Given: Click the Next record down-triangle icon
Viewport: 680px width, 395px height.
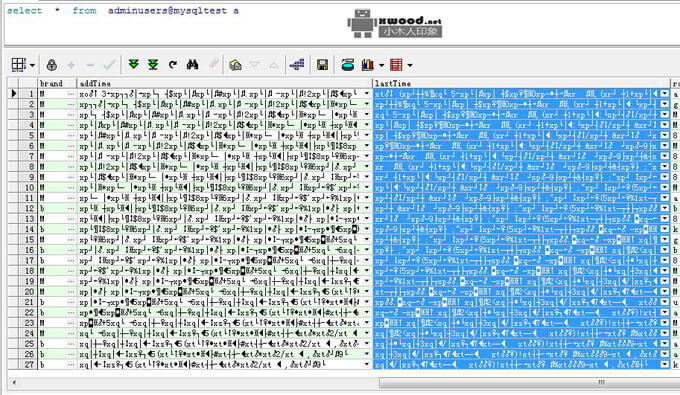Looking at the screenshot, I should point(255,65).
